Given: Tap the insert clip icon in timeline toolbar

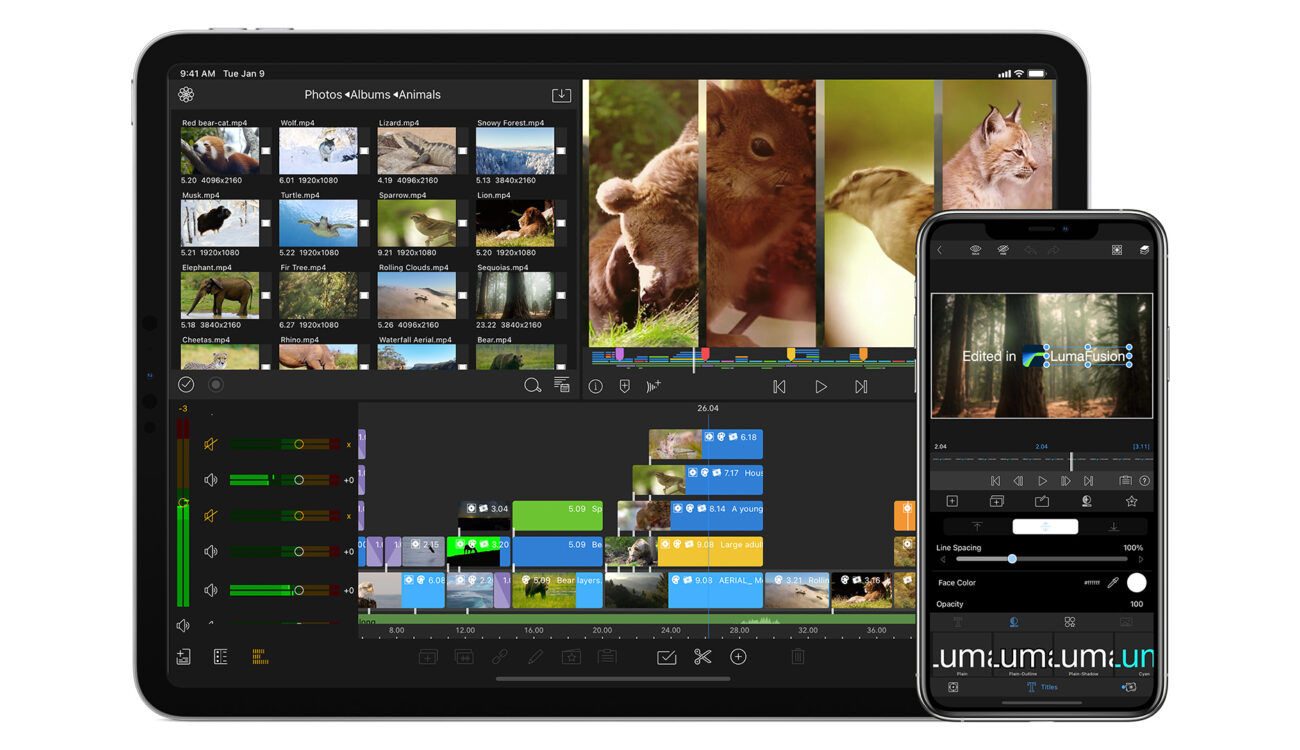Looking at the screenshot, I should pos(428,657).
